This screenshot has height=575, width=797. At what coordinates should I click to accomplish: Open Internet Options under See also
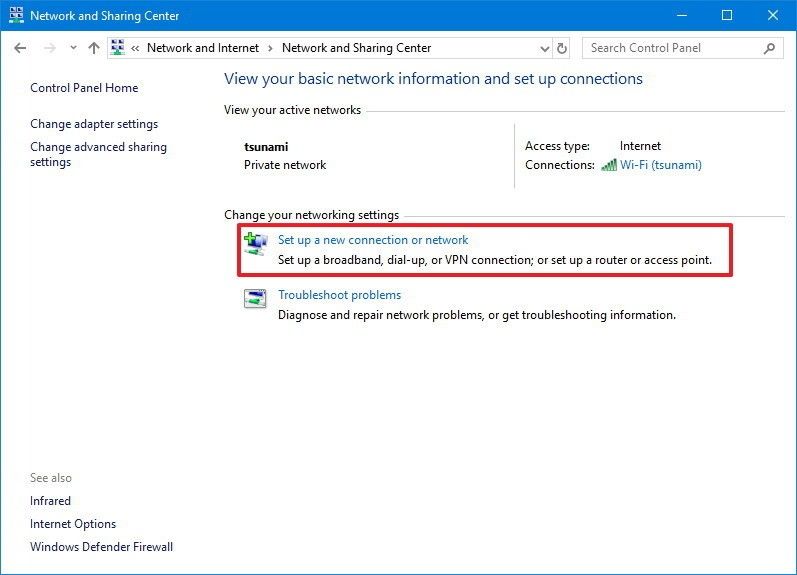(x=73, y=524)
